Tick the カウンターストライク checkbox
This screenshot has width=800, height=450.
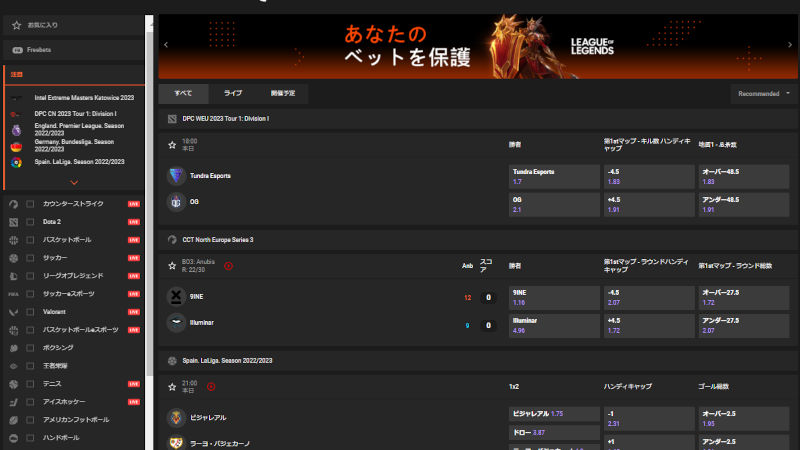(31, 204)
